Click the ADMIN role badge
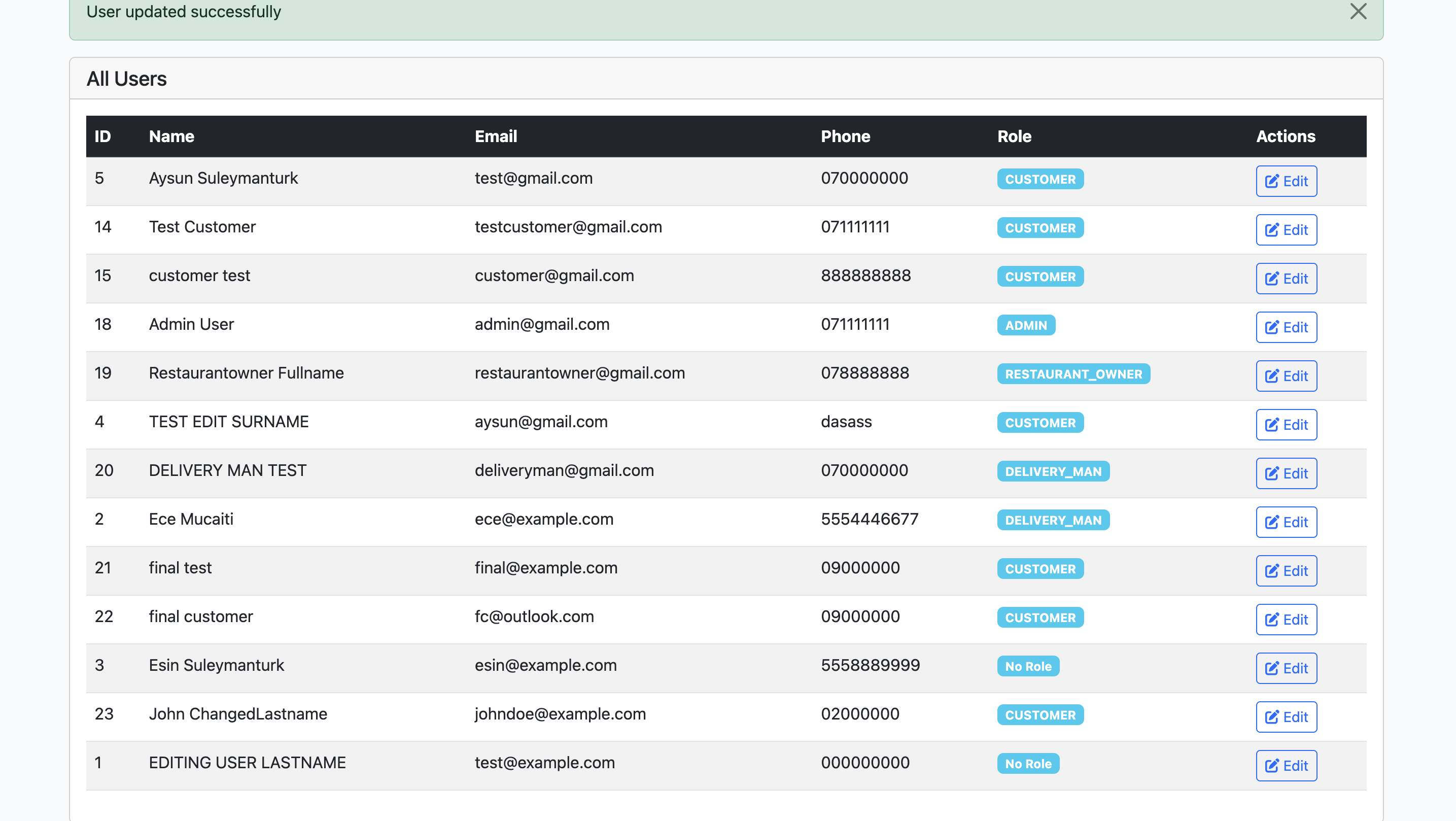Screen dimensions: 1456x821 pyautogui.click(x=1025, y=325)
